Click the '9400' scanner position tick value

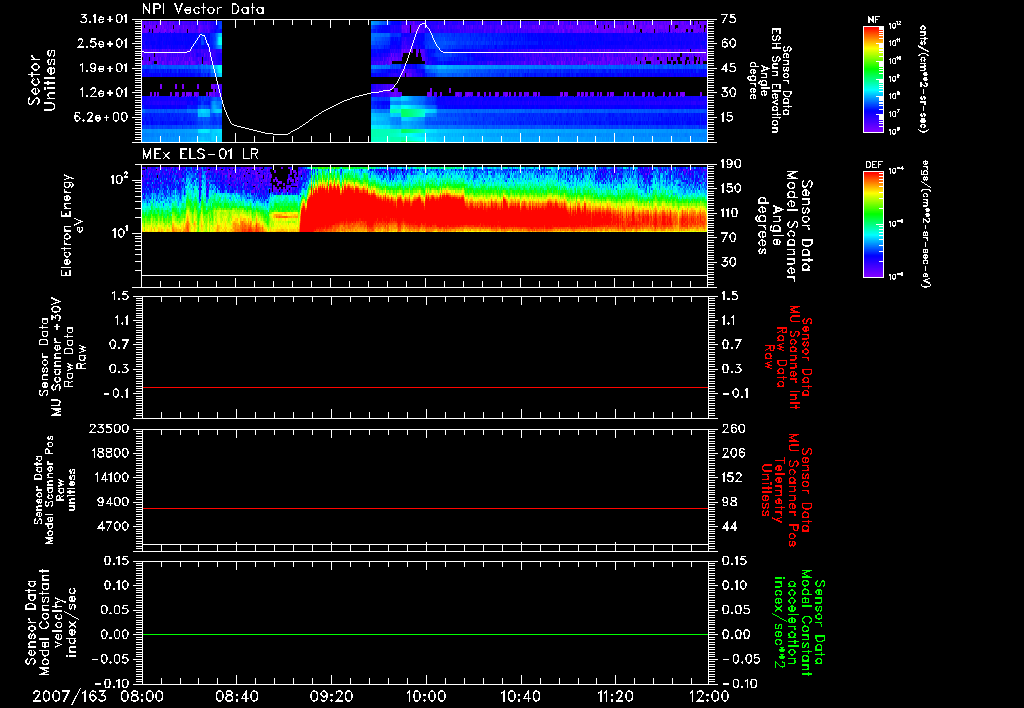click(x=114, y=502)
